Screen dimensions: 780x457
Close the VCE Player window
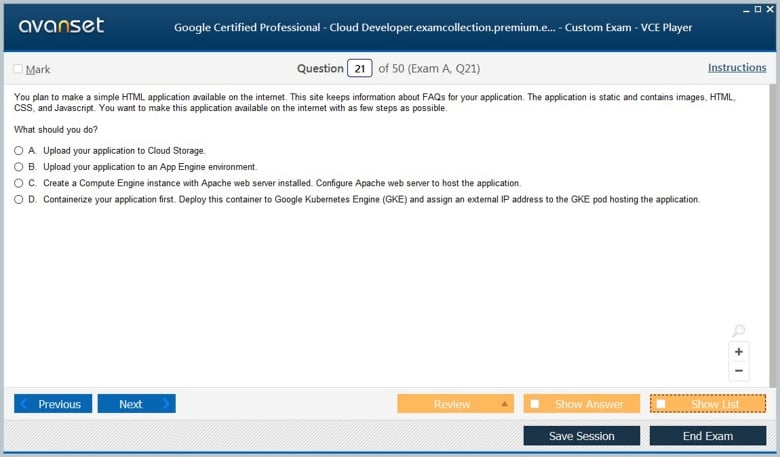coord(770,8)
